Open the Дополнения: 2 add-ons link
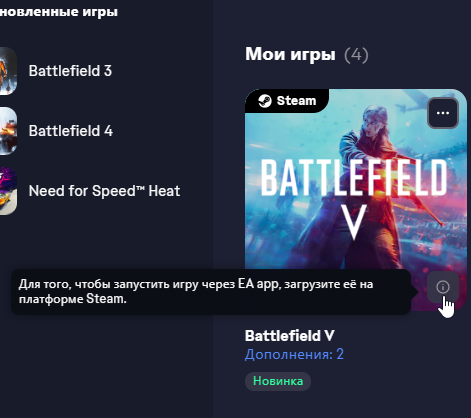The image size is (471, 418). coord(294,354)
